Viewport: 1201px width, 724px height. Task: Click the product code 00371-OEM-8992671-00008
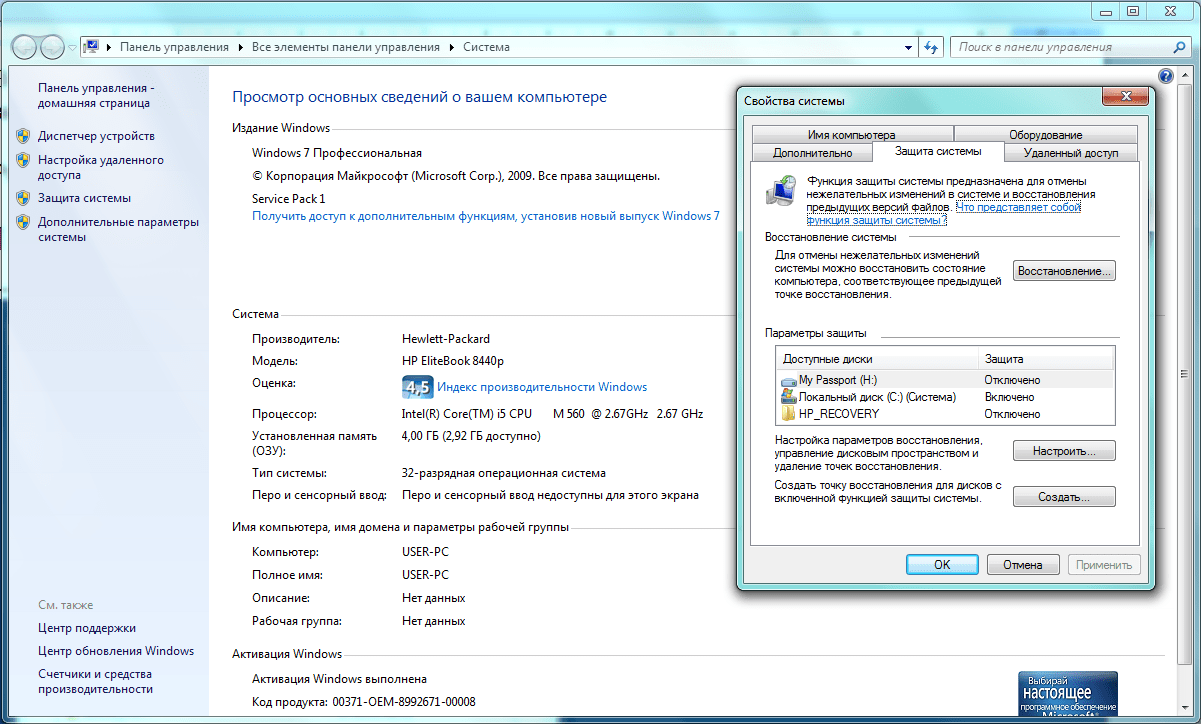pyautogui.click(x=403, y=702)
